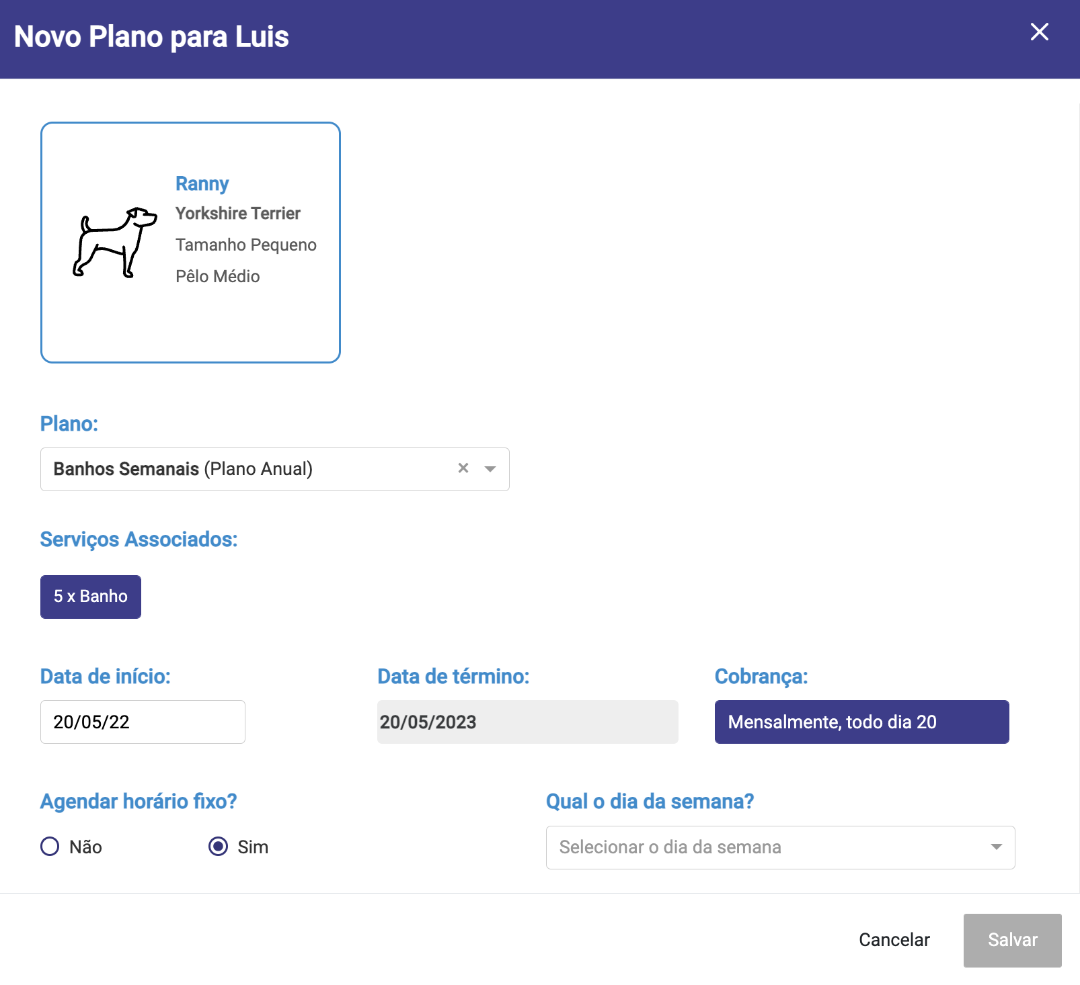This screenshot has width=1080, height=985.
Task: Click the dog icon in Ranny's card
Action: click(114, 242)
